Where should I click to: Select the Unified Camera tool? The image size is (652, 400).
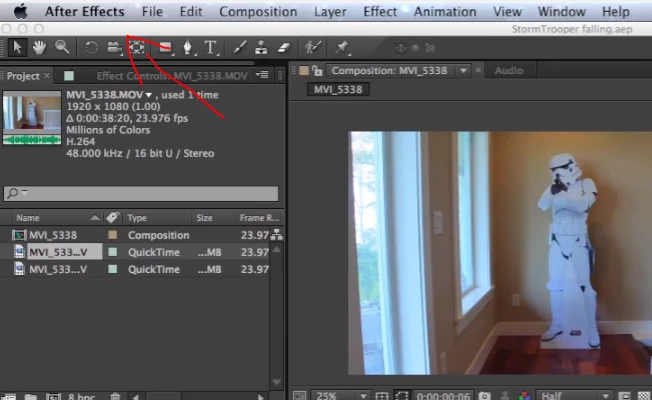114,47
